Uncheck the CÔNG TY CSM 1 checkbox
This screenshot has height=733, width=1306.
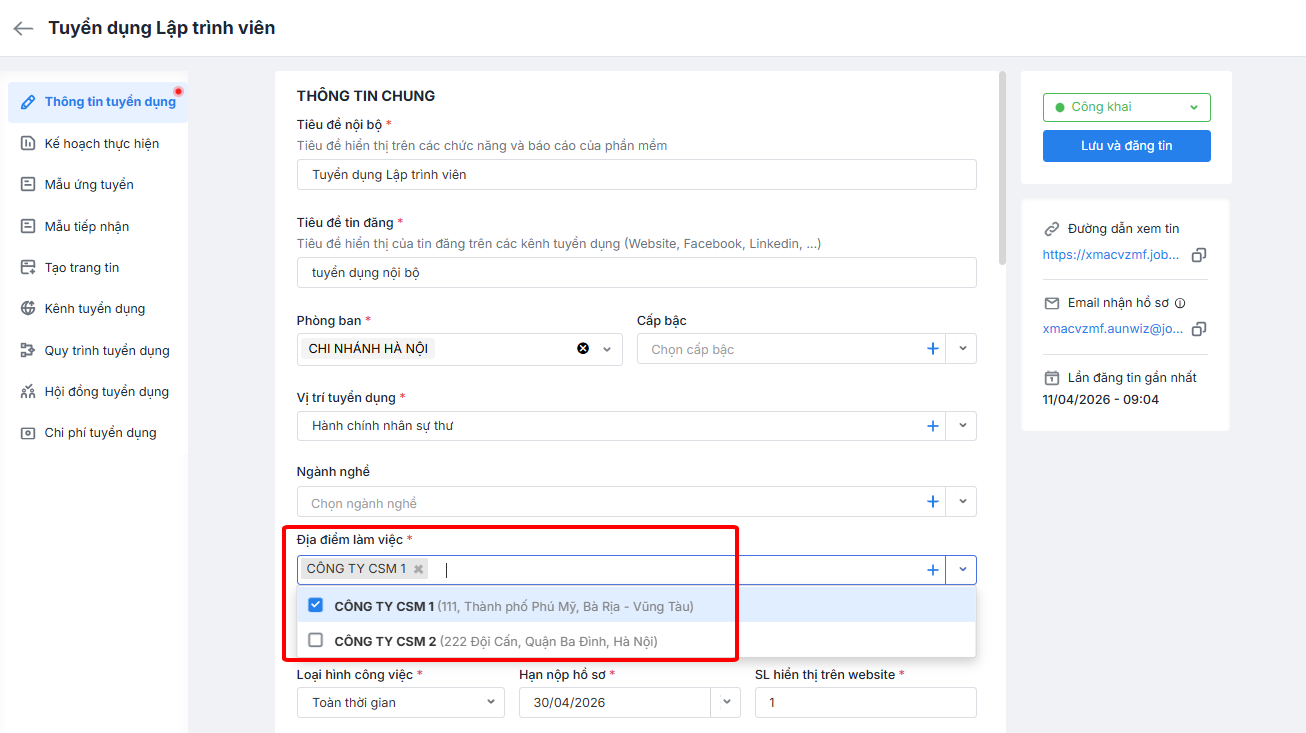point(316,605)
